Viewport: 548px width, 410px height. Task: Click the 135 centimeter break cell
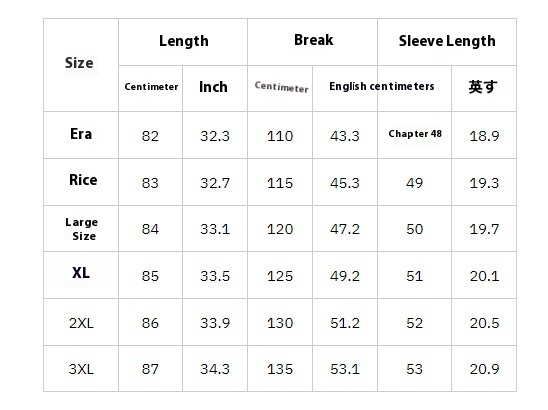(280, 369)
